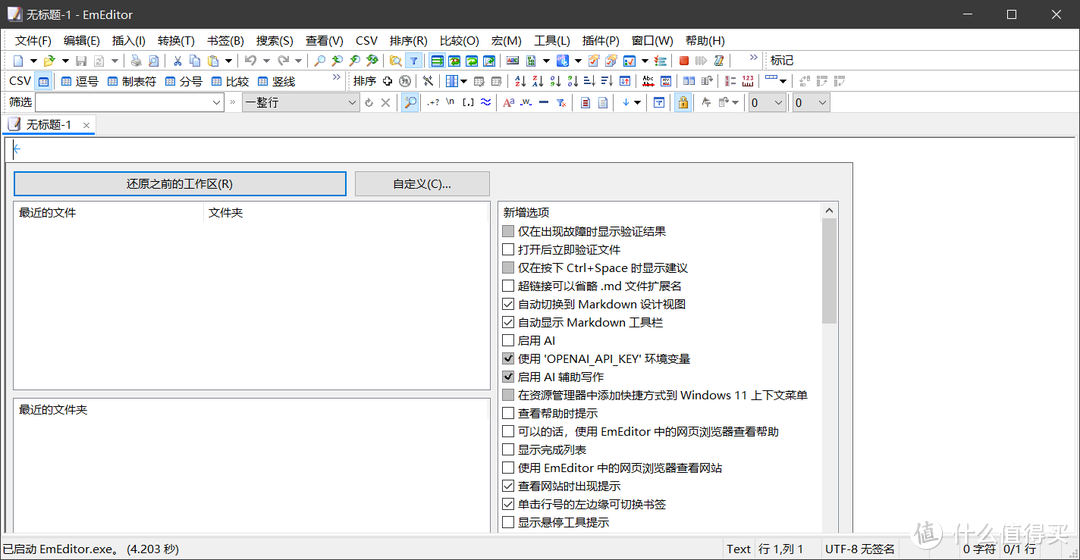Open the 搜索(S) menu
This screenshot has height=560, width=1080.
pyautogui.click(x=274, y=41)
